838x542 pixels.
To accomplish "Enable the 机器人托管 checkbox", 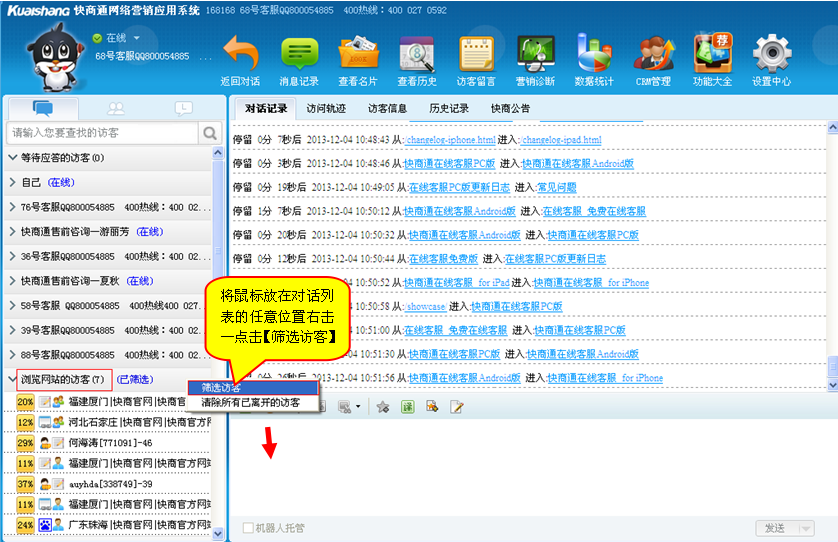I will tap(249, 528).
